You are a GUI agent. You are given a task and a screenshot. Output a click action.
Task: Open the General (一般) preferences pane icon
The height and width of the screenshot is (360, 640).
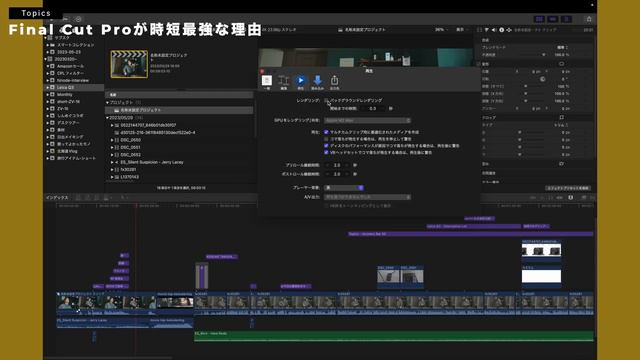tap(267, 81)
